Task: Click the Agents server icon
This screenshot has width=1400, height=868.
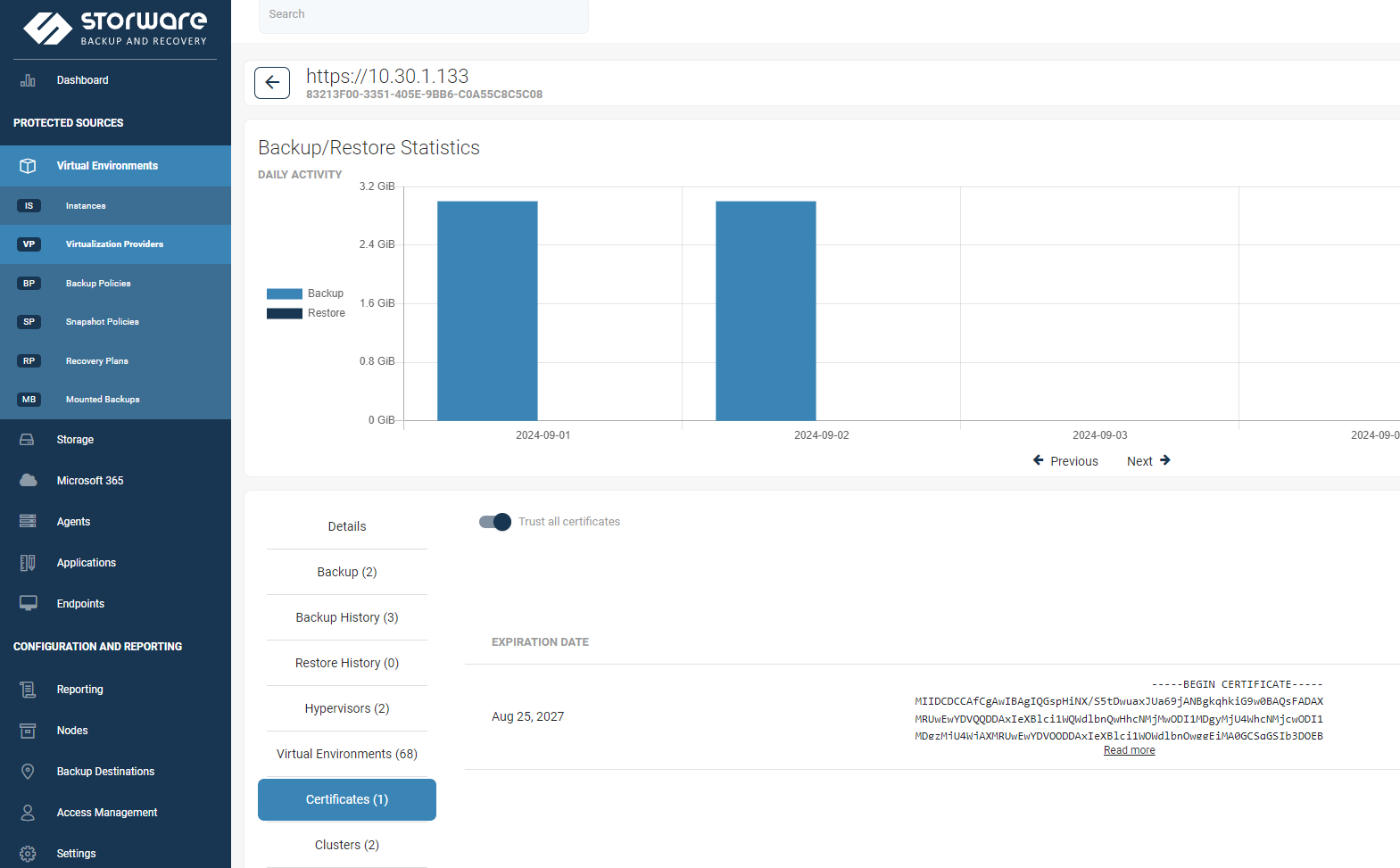Action: pos(28,522)
